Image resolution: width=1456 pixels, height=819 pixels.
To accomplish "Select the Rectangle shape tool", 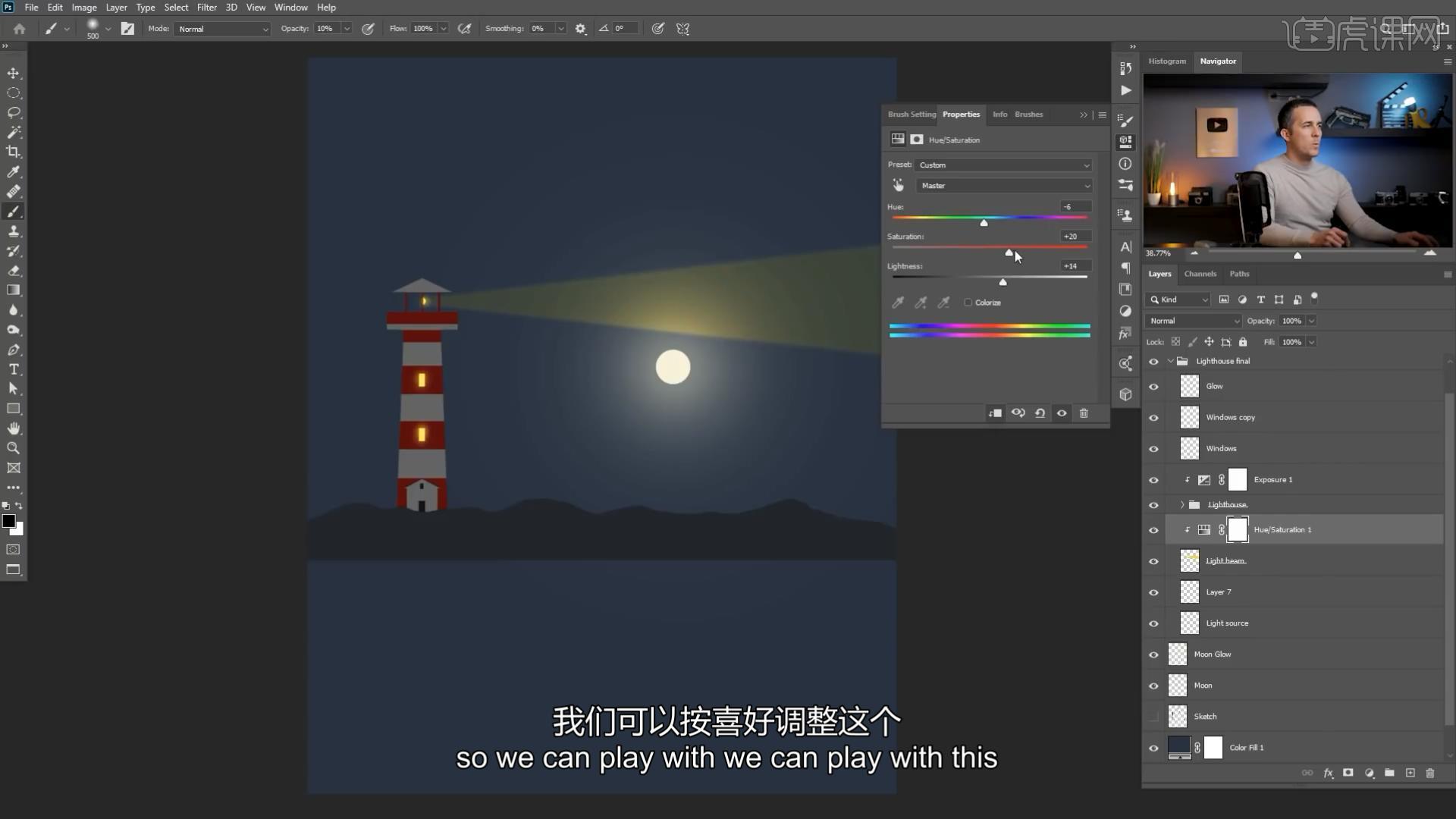I will [x=14, y=409].
